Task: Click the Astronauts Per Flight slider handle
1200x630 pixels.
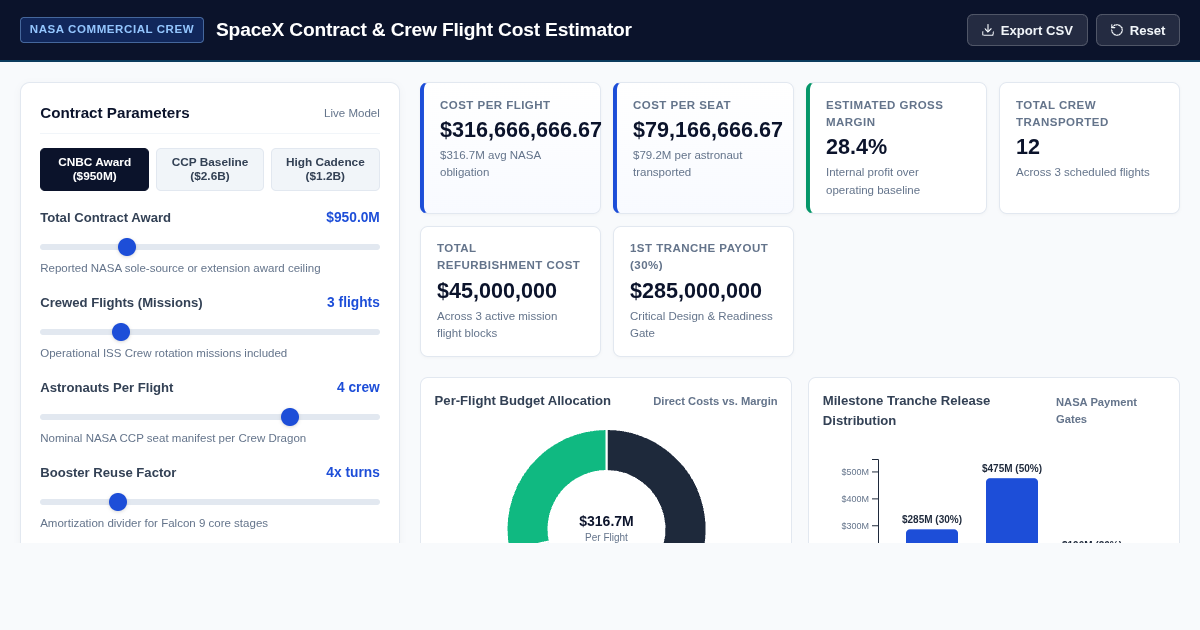Action: pos(290,417)
